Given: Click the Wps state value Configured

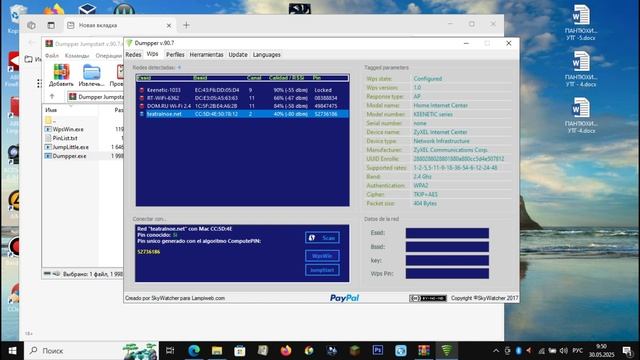Looking at the screenshot, I should point(427,79).
